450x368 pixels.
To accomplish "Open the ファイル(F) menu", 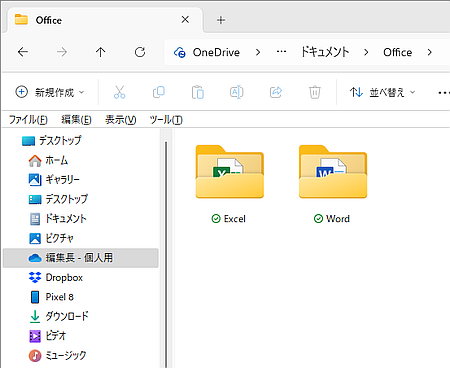I will 28,120.
